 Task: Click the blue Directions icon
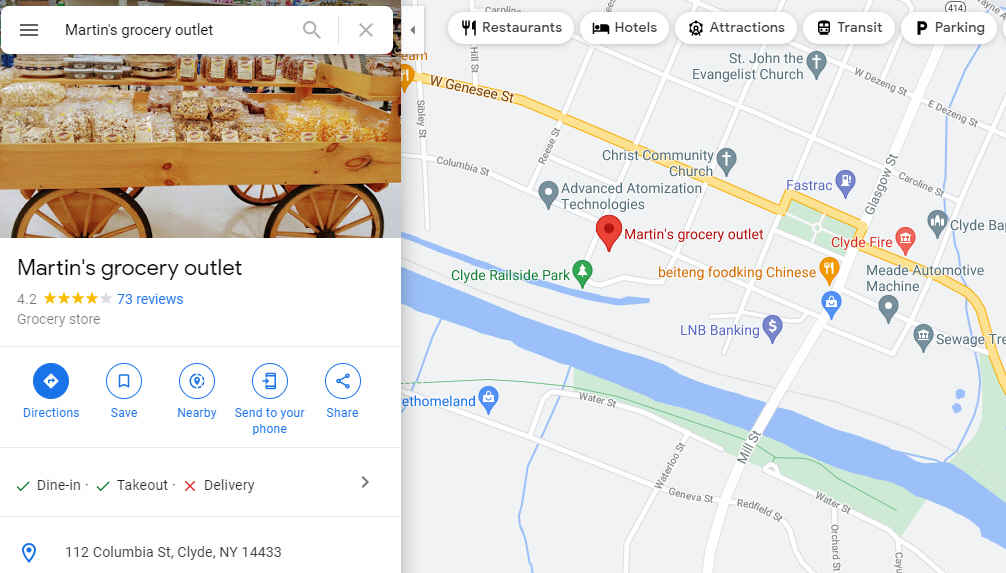(x=51, y=381)
